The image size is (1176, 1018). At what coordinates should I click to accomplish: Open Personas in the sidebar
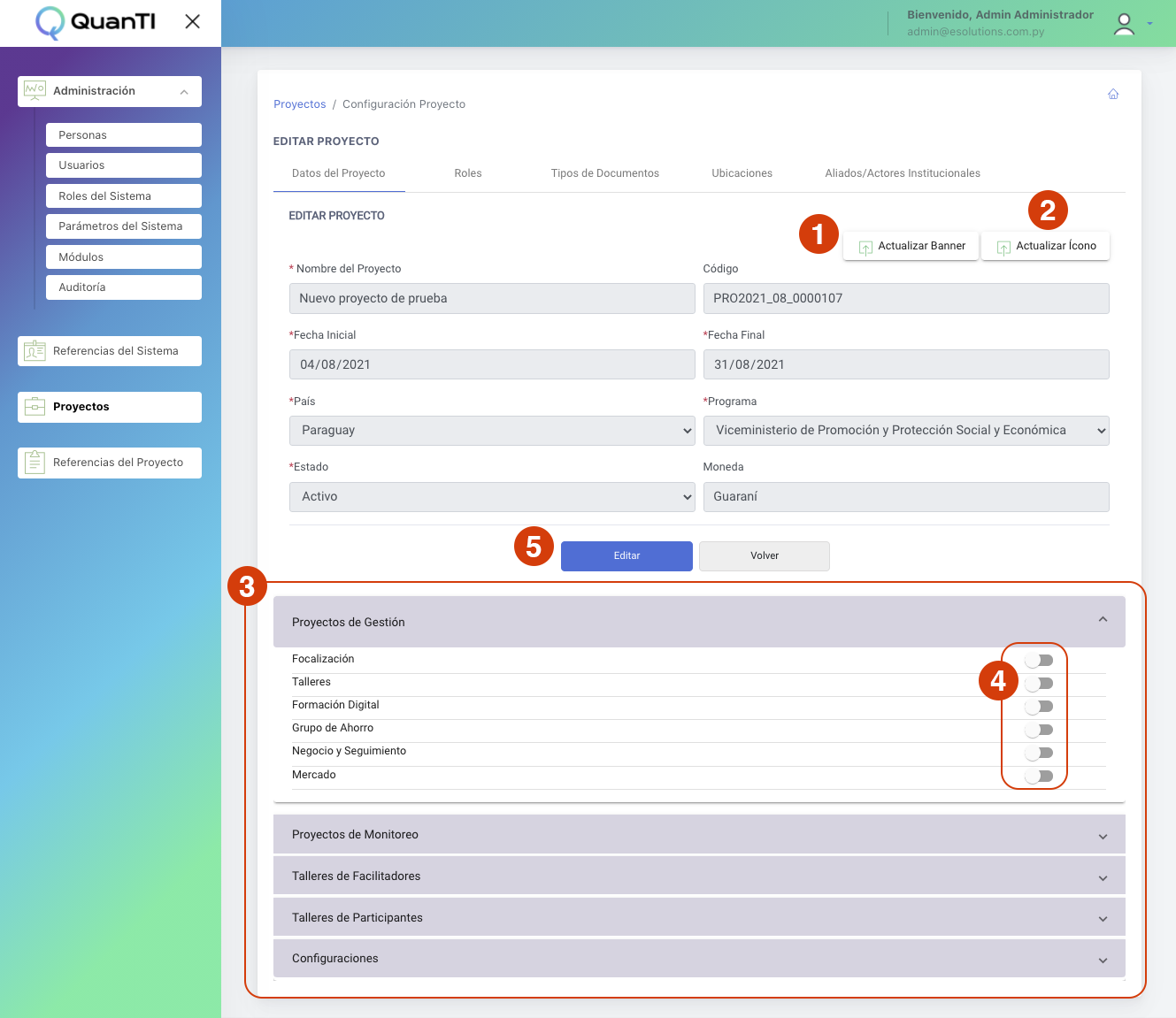point(124,135)
